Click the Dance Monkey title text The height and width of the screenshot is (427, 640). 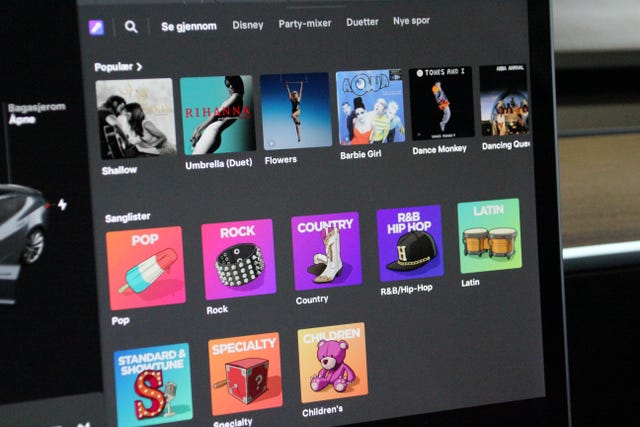point(439,149)
